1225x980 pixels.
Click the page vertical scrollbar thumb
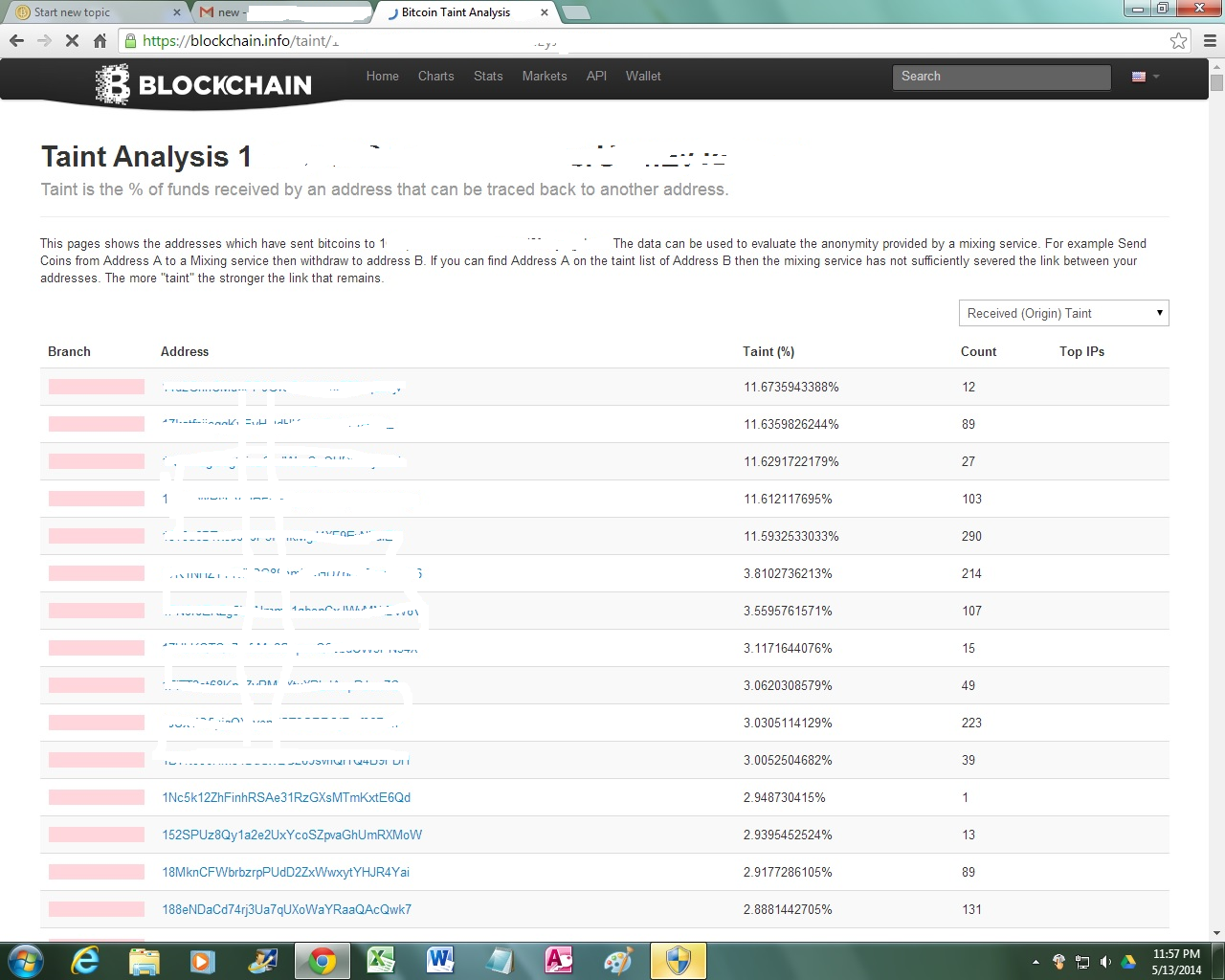pyautogui.click(x=1216, y=82)
